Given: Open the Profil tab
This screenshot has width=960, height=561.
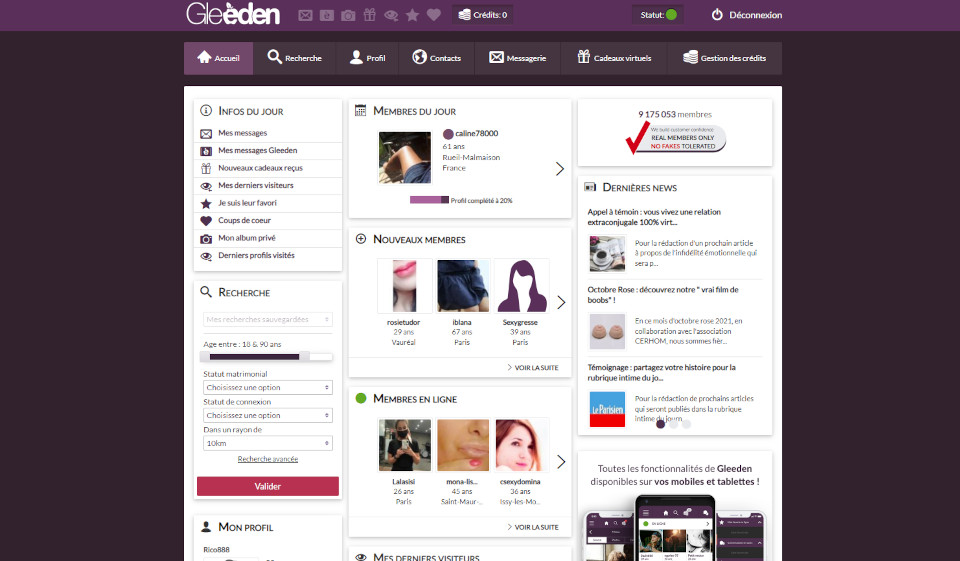Looking at the screenshot, I should [x=367, y=58].
